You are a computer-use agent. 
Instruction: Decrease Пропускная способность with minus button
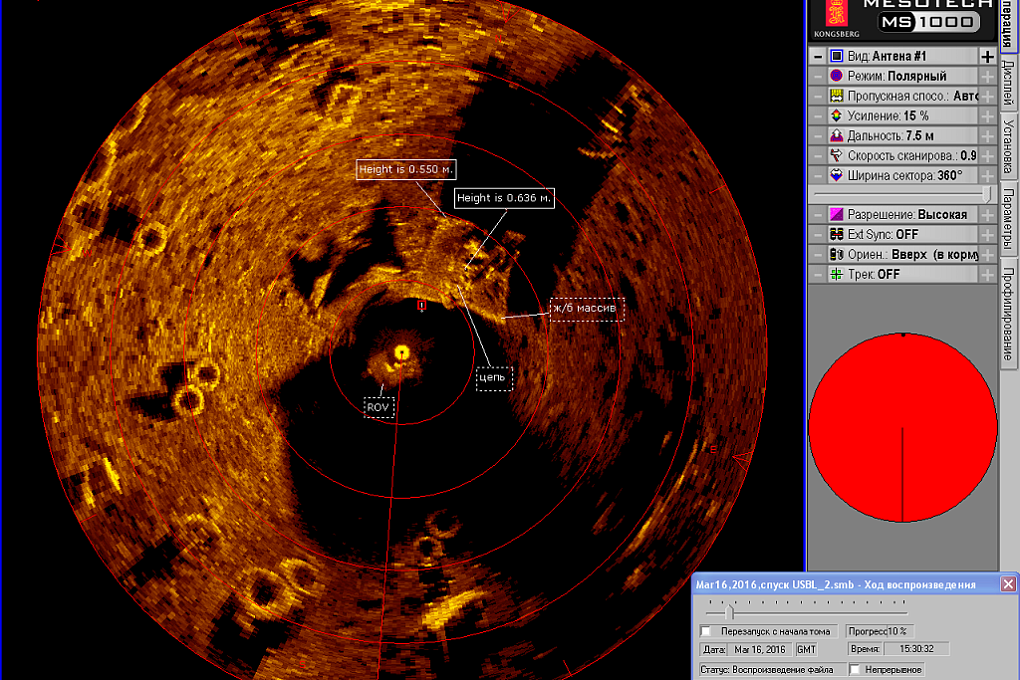pyautogui.click(x=818, y=96)
